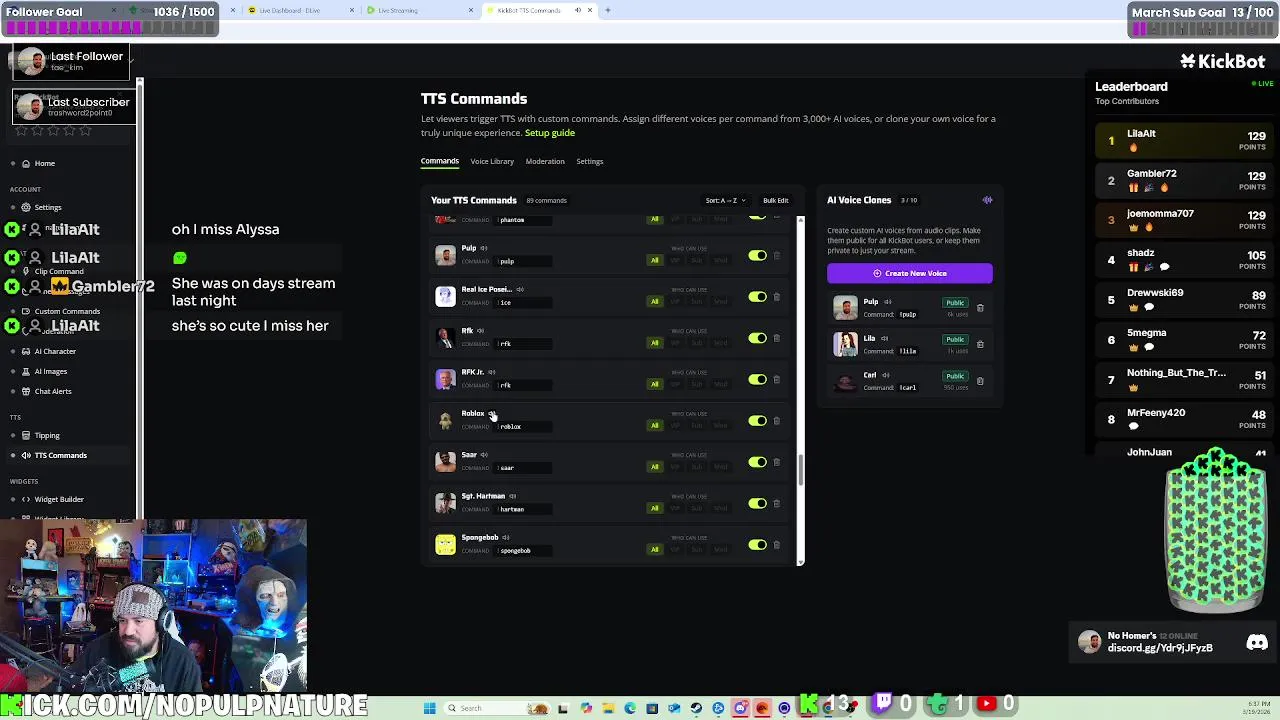The height and width of the screenshot is (720, 1280).
Task: Disable the Real Ice Poseidon command toggle
Action: pos(757,297)
